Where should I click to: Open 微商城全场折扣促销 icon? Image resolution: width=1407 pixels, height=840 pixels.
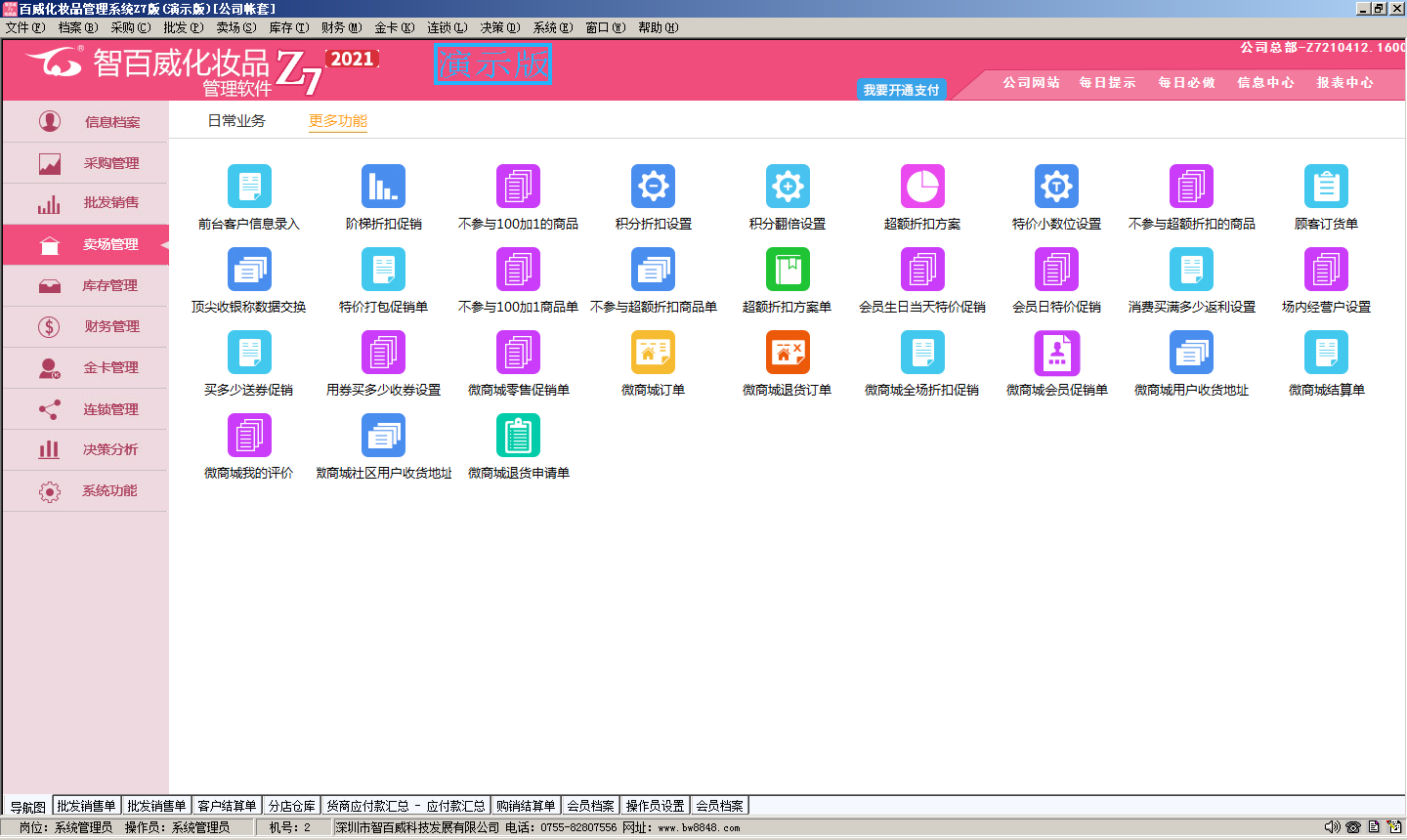click(x=922, y=353)
